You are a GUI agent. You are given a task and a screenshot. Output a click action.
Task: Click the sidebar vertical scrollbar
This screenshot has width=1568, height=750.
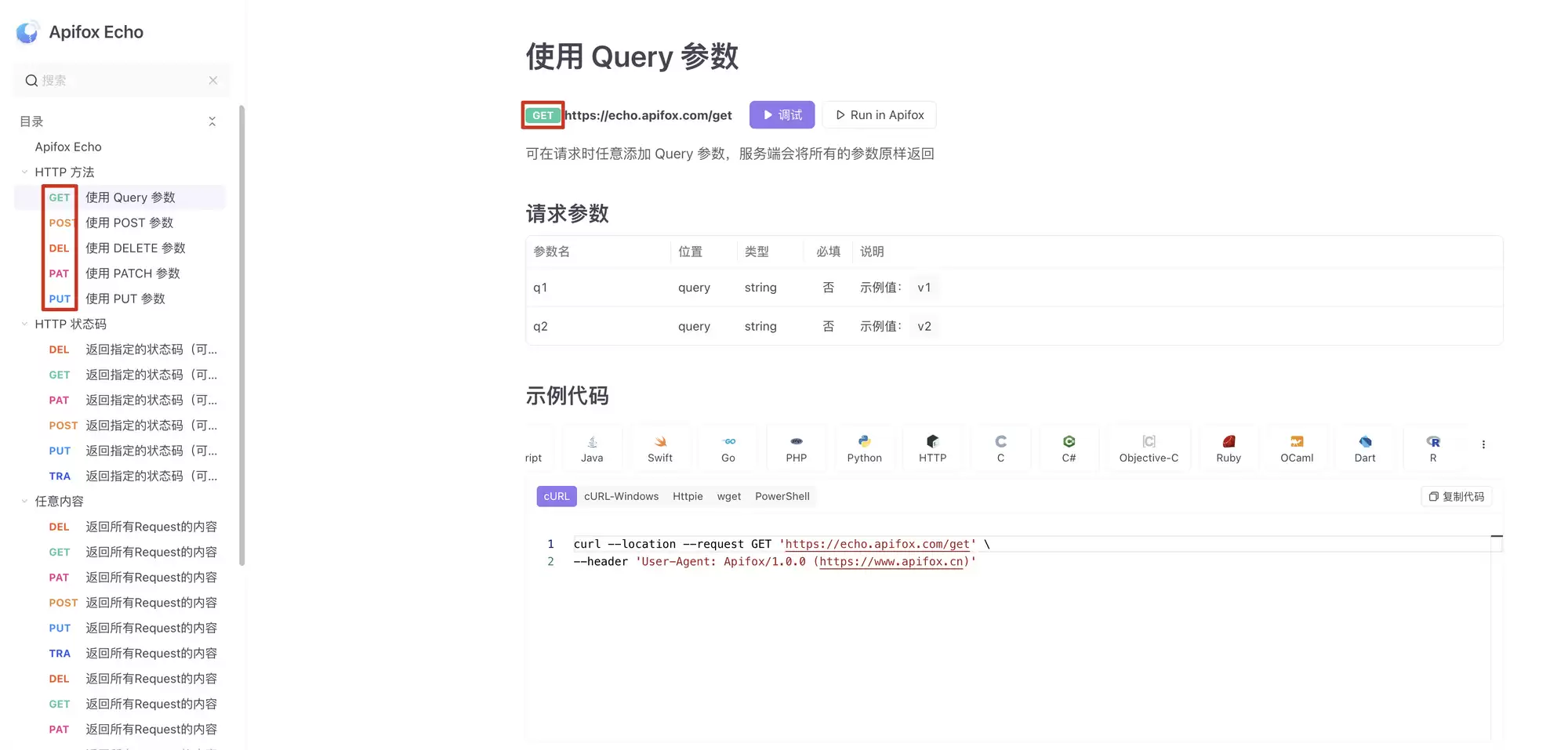(x=242, y=335)
